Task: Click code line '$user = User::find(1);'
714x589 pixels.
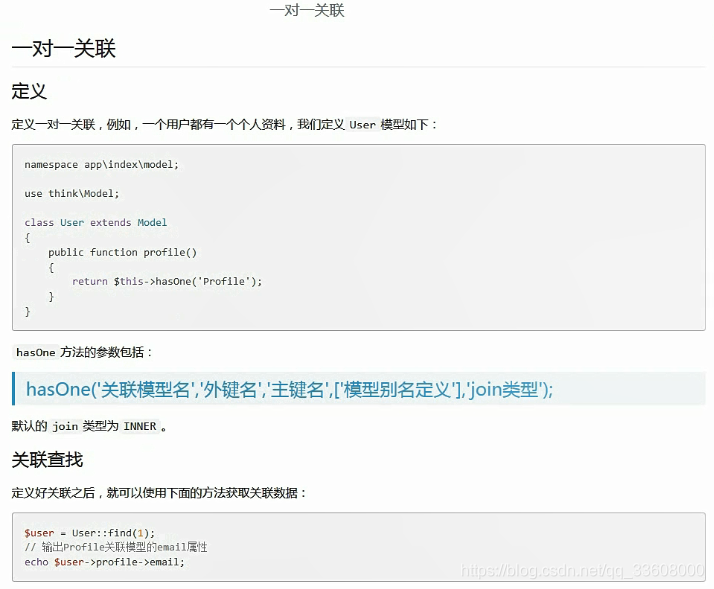Action: [90, 533]
